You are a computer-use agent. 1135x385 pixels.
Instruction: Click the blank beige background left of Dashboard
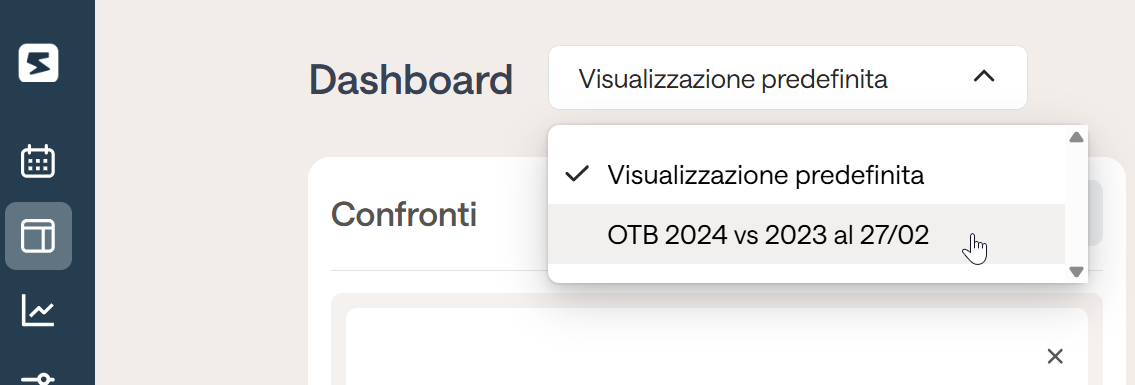pyautogui.click(x=201, y=80)
